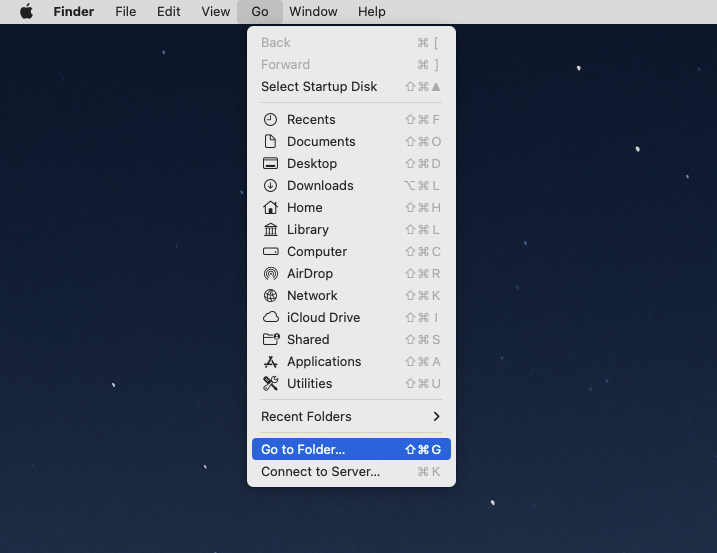Screen dimensions: 717x553
Task: Open the Edit menu
Action: coord(168,11)
